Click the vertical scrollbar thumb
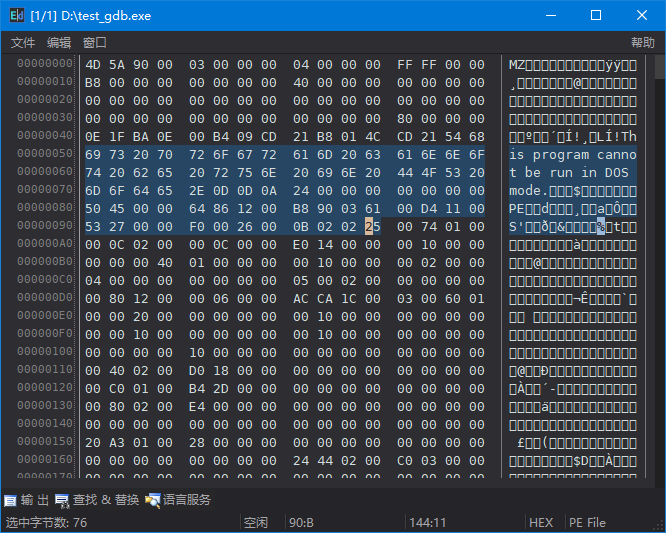Viewport: 666px width, 533px height. 660,67
